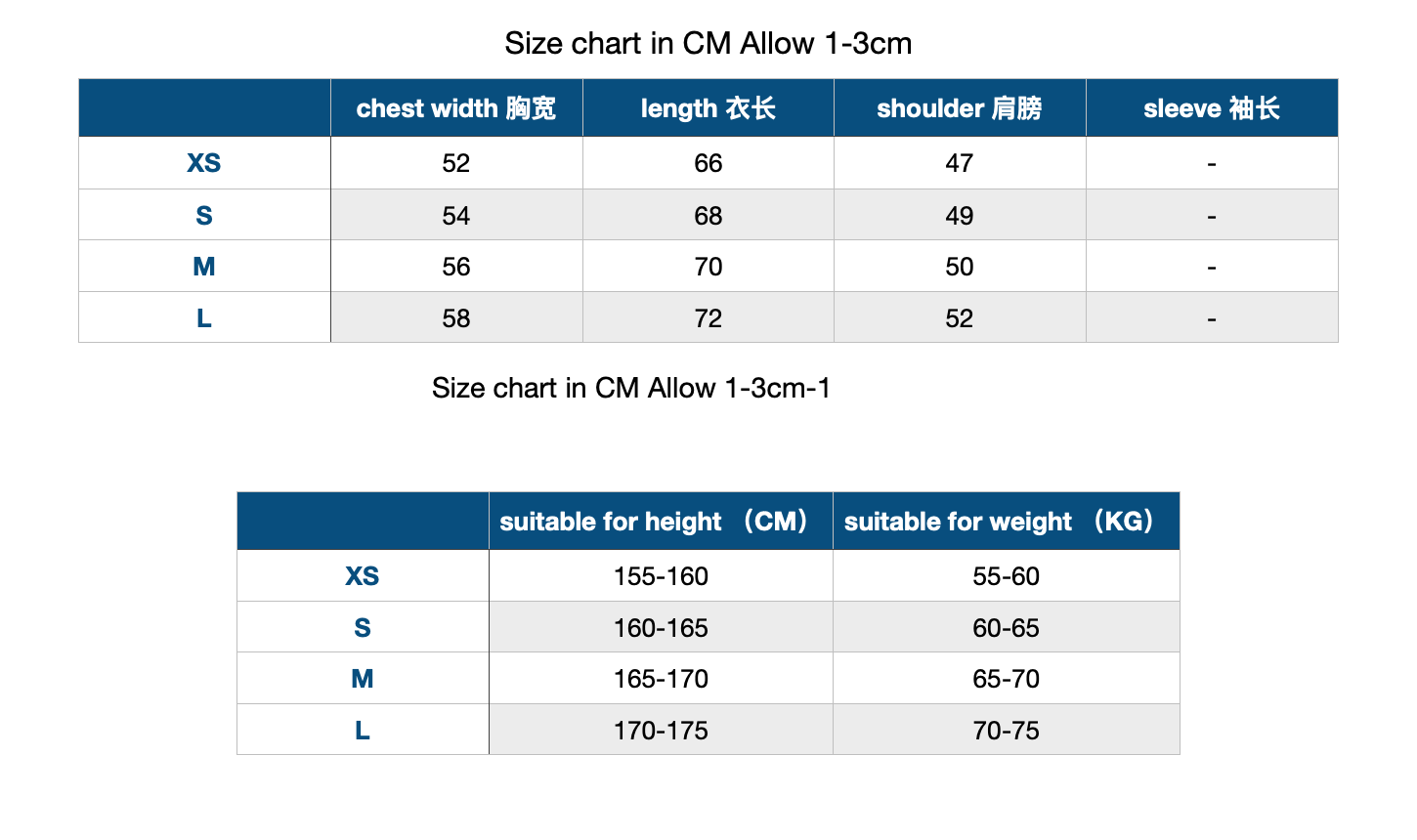Click the chest width value 52

[x=456, y=163]
